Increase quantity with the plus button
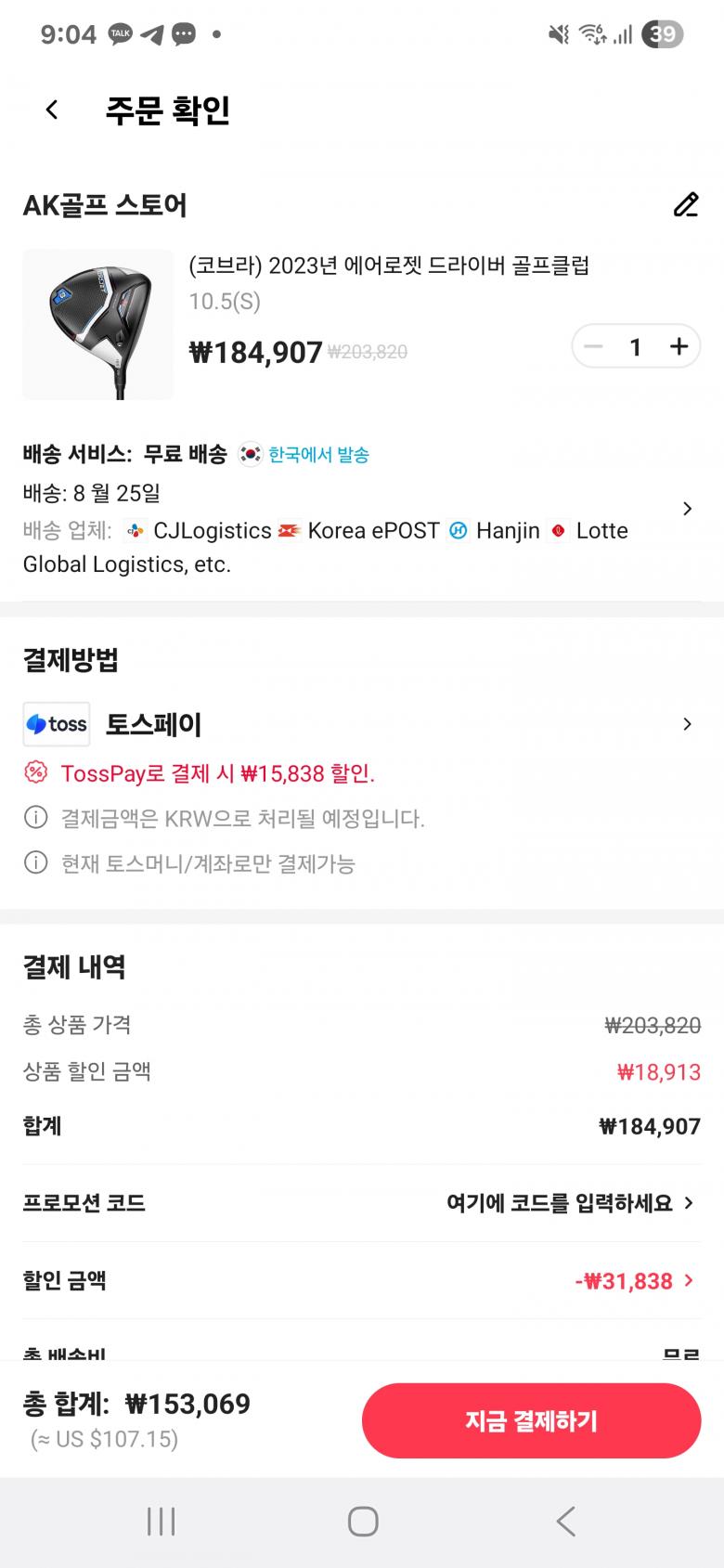This screenshot has width=724, height=1568. click(679, 347)
